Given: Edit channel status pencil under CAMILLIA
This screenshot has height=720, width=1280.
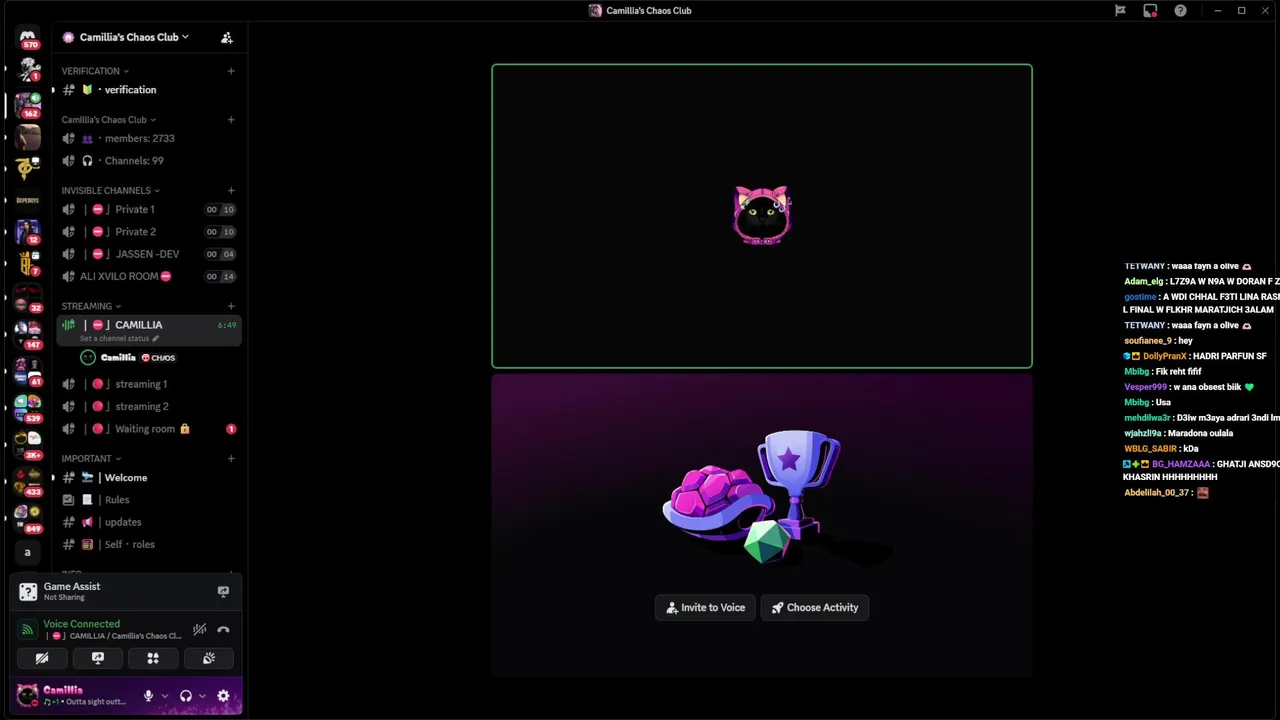Looking at the screenshot, I should tap(155, 339).
